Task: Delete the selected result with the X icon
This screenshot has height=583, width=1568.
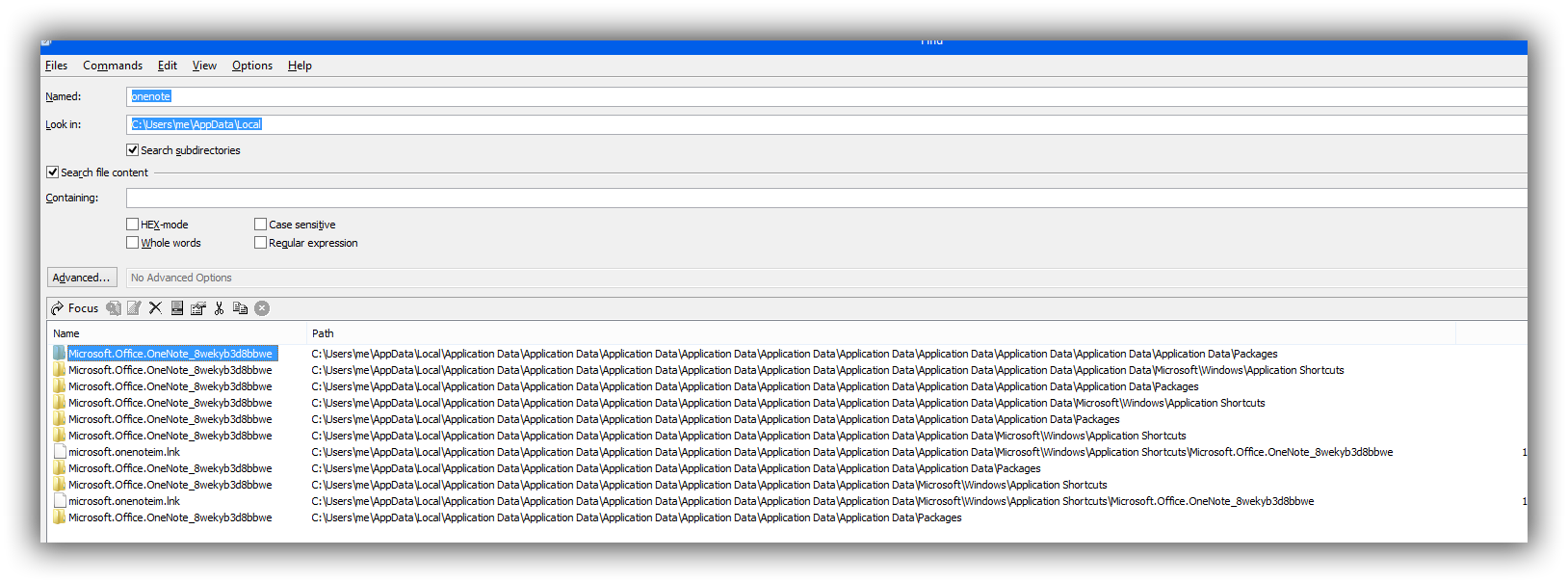Action: pos(155,308)
